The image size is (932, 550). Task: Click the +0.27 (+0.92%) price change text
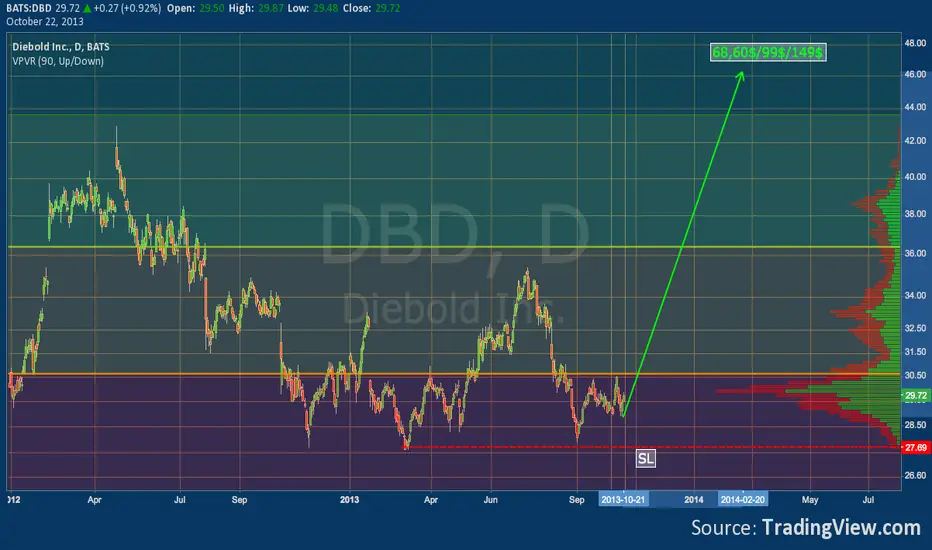click(x=127, y=8)
